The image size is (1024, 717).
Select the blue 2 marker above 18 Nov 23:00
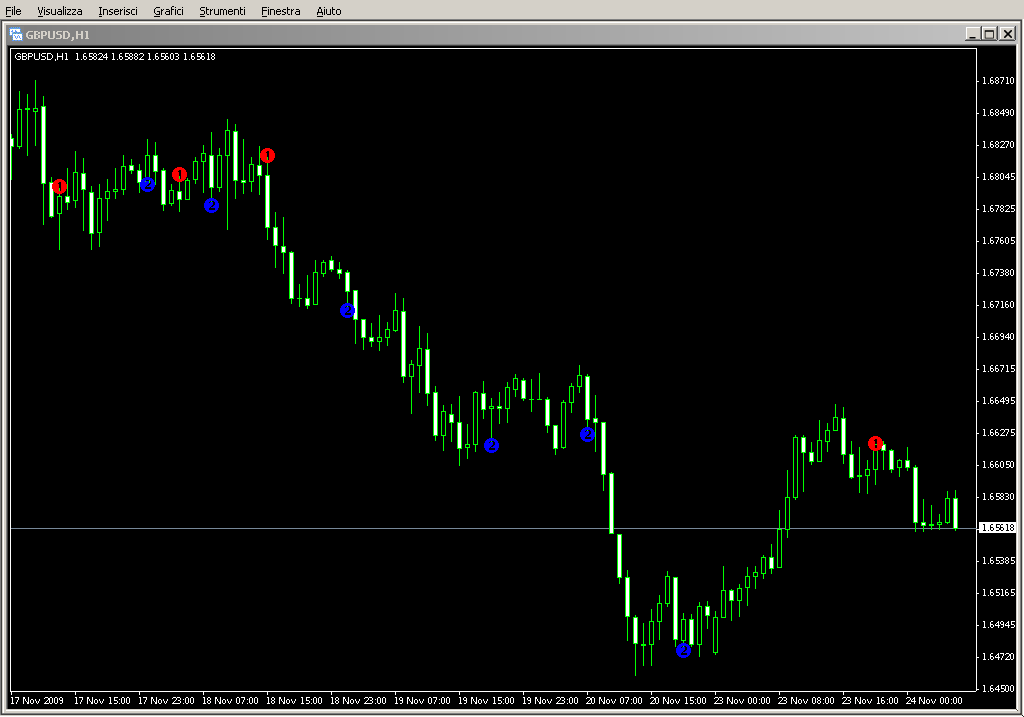point(347,311)
